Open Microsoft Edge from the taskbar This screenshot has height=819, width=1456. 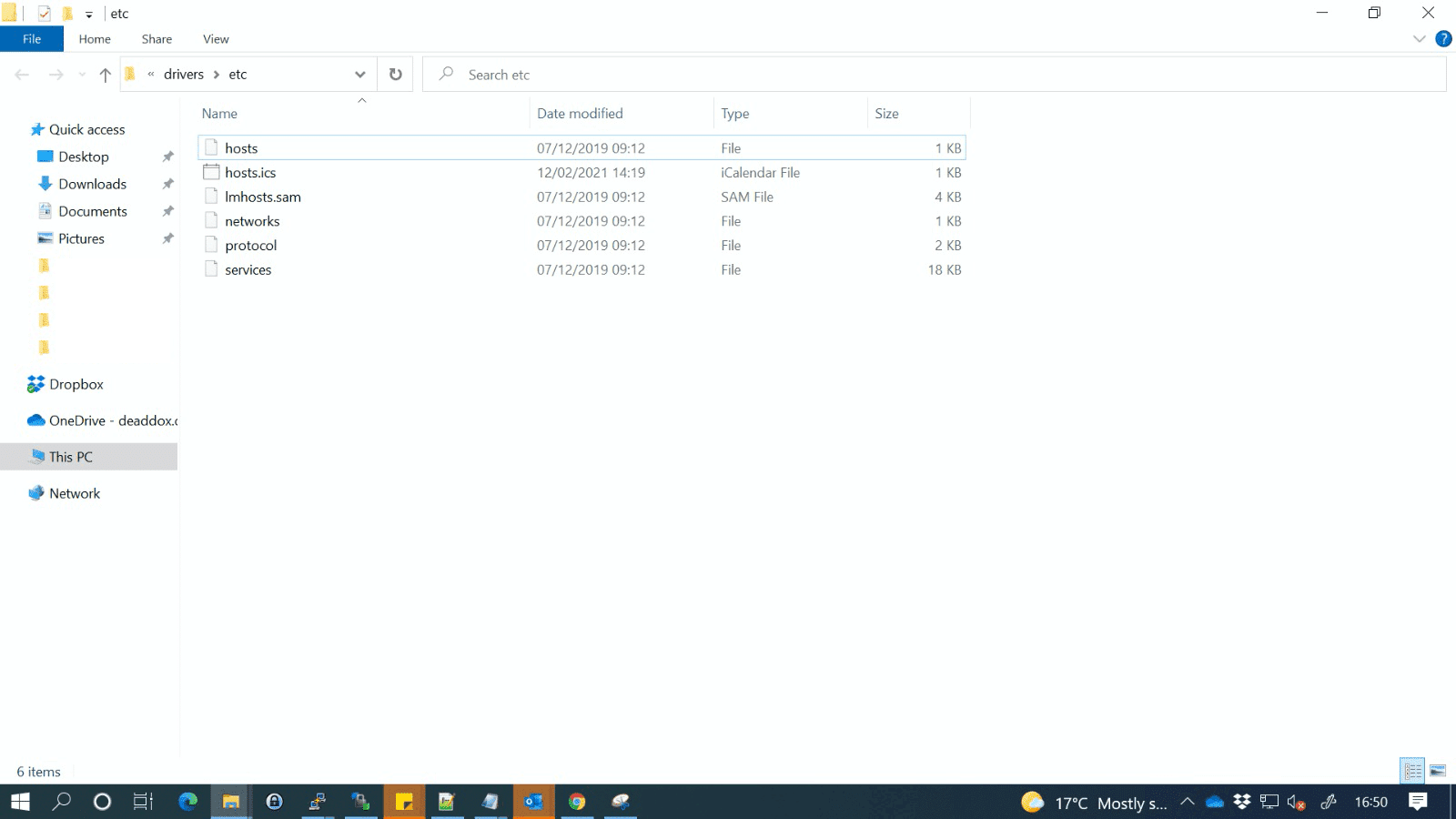(187, 802)
